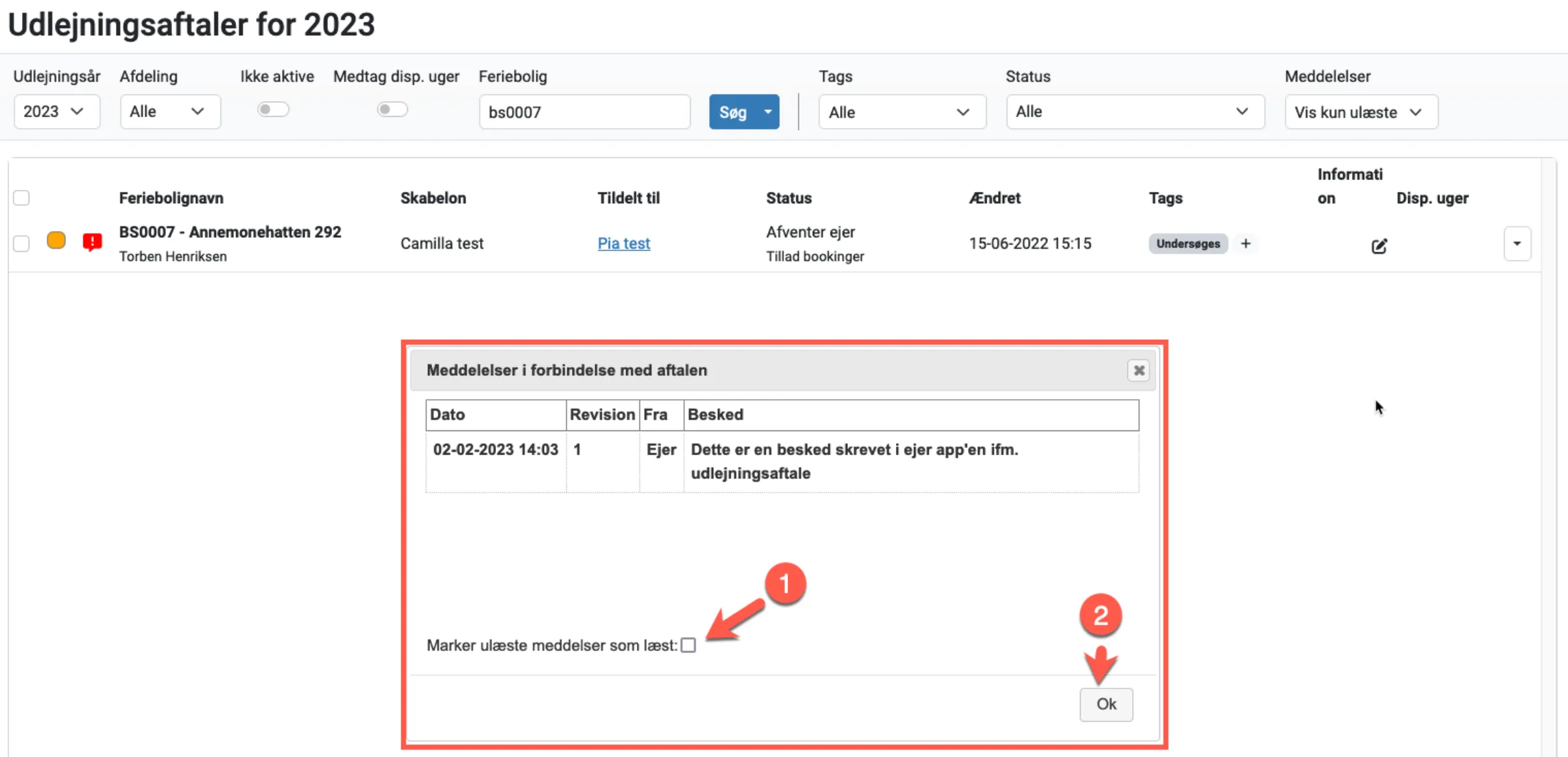Close the Meddelelser dialog with X icon
The image size is (1568, 757).
1139,371
